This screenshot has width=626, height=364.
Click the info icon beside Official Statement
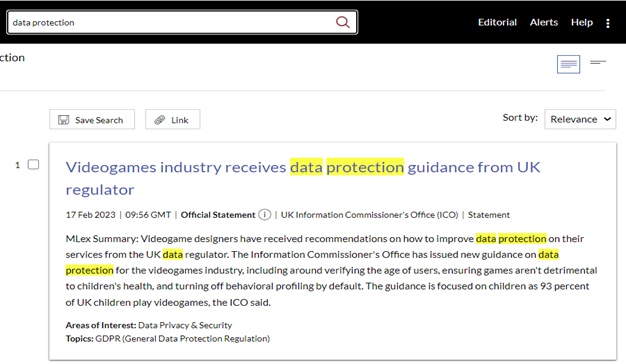click(264, 215)
